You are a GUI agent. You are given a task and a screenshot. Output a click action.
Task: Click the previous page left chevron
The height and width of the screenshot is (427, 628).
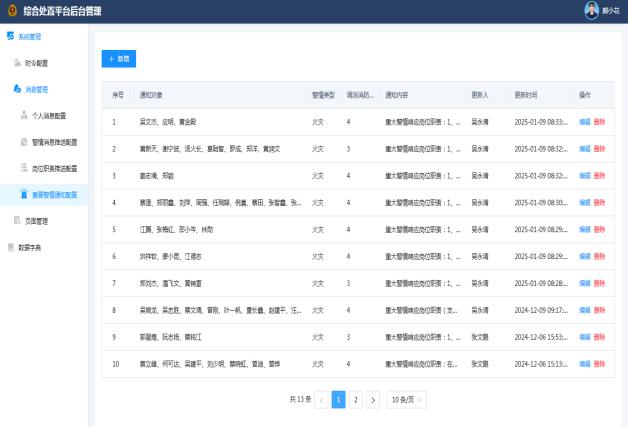[321, 400]
